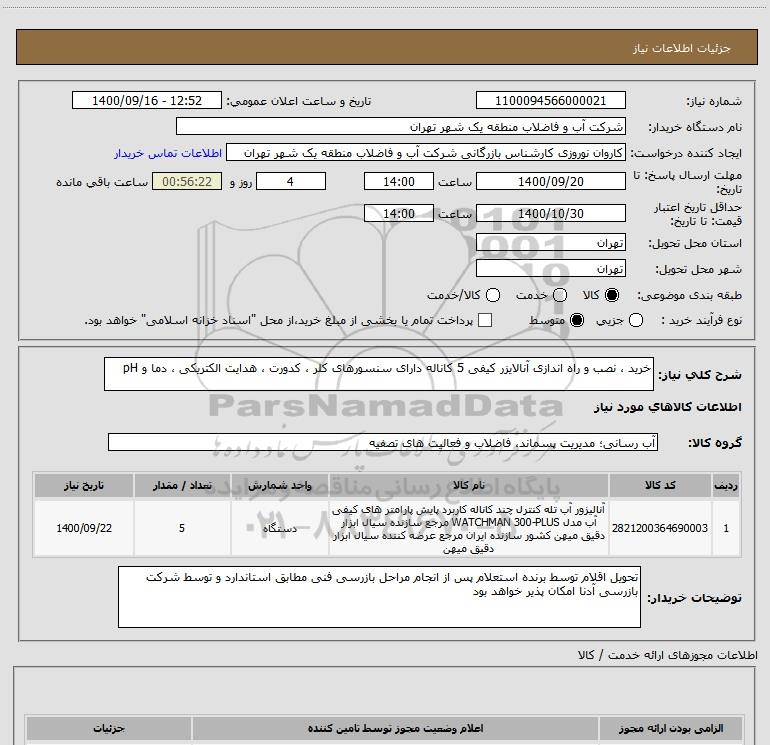
Task: Click the general description text box شرح کلی نیاز
Action: [379, 374]
